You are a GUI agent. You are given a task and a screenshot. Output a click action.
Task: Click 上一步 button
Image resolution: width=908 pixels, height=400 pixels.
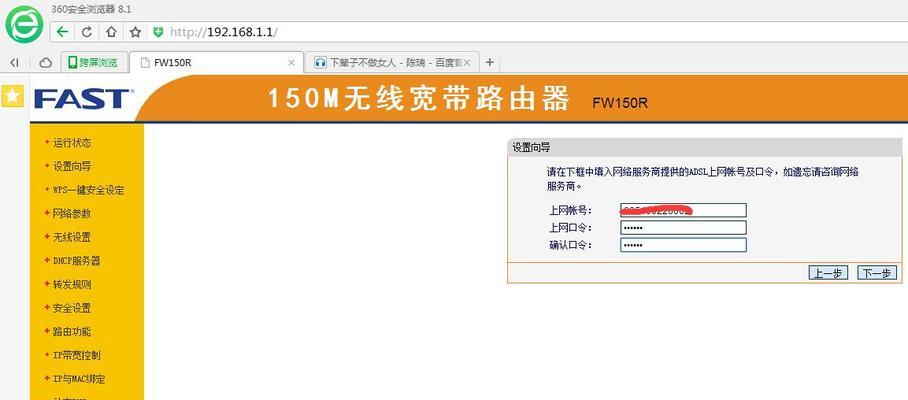click(828, 273)
